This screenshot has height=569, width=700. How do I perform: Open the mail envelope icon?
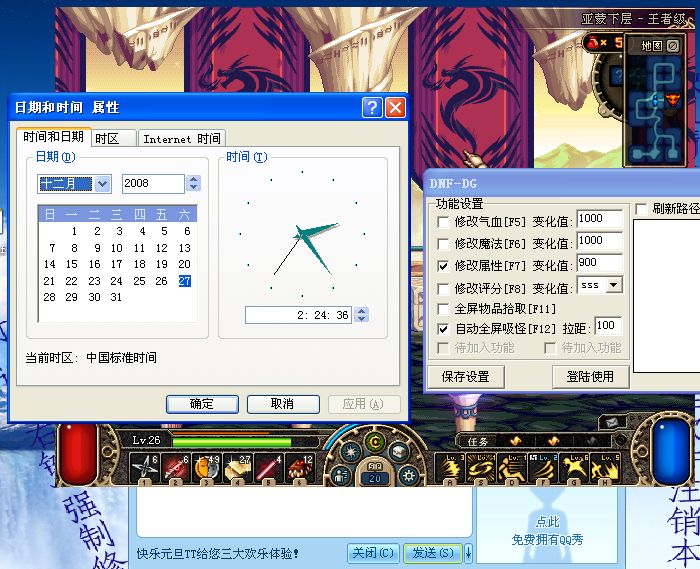(x=611, y=422)
